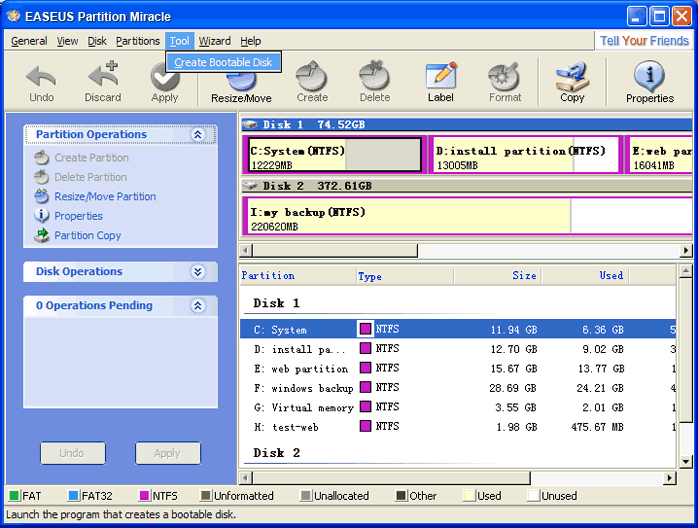Open the Help menu

[x=251, y=41]
